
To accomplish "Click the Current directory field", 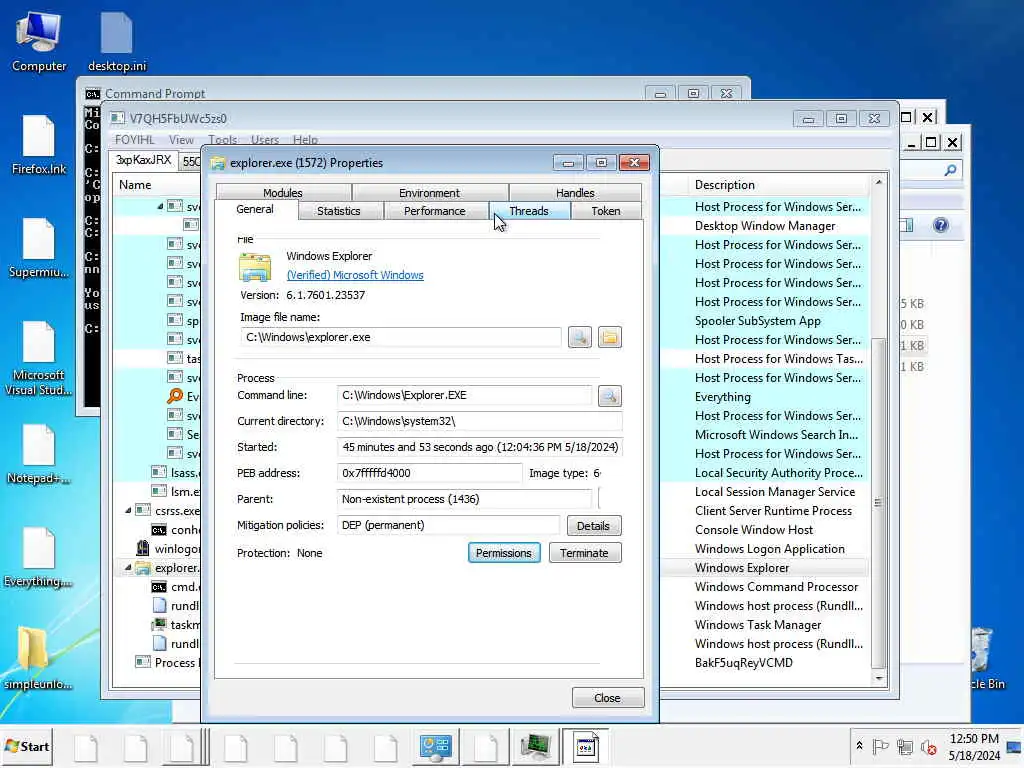I will [x=479, y=421].
